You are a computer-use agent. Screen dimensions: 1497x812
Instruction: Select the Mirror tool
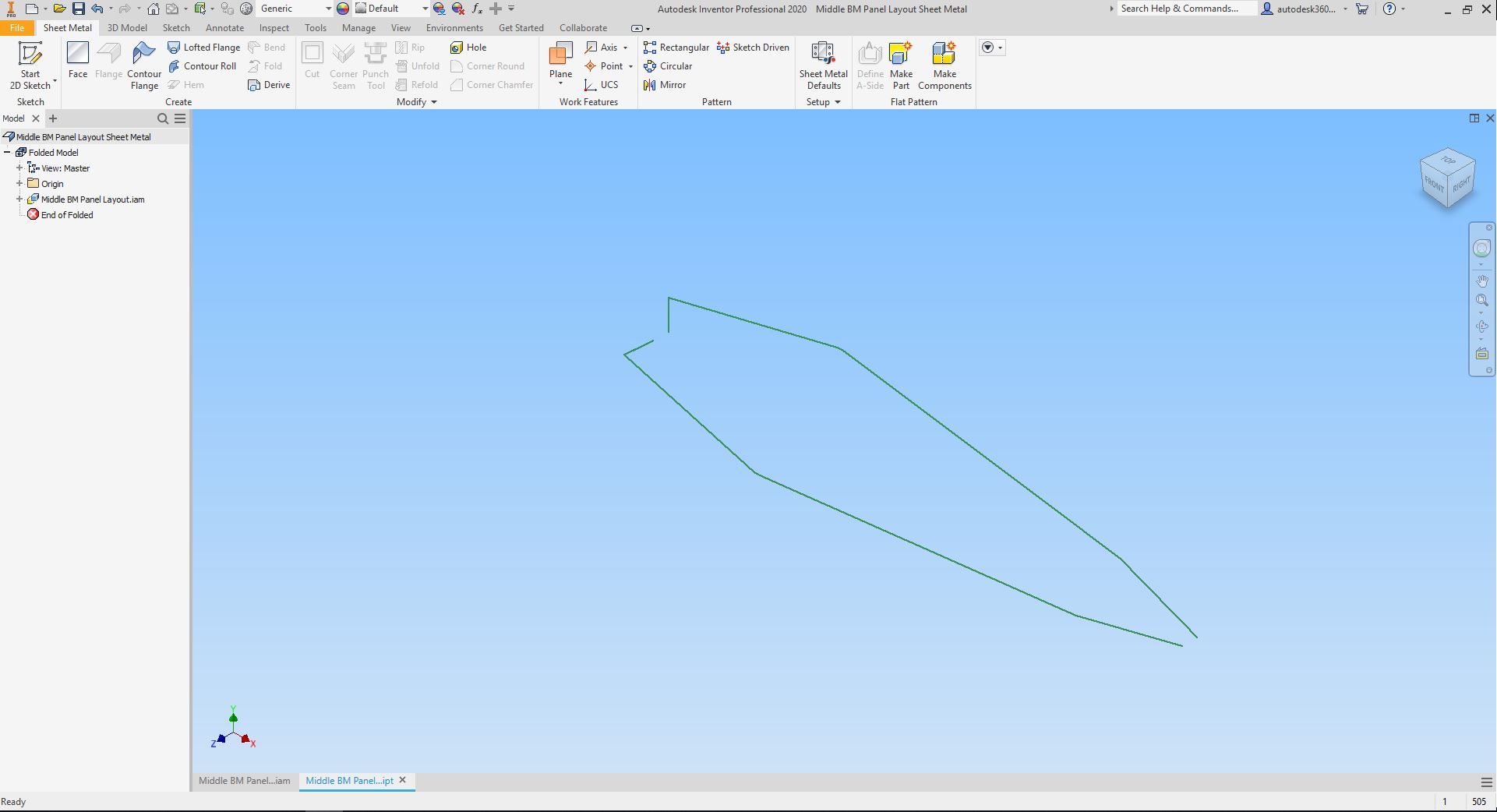tap(665, 85)
